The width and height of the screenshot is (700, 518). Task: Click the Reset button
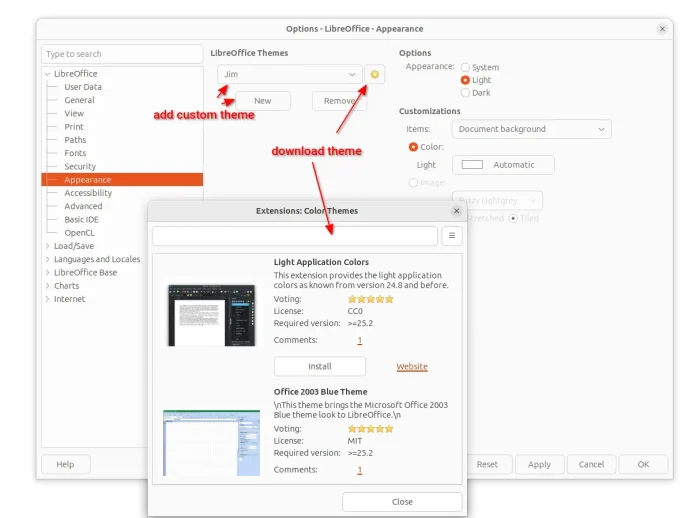487,464
